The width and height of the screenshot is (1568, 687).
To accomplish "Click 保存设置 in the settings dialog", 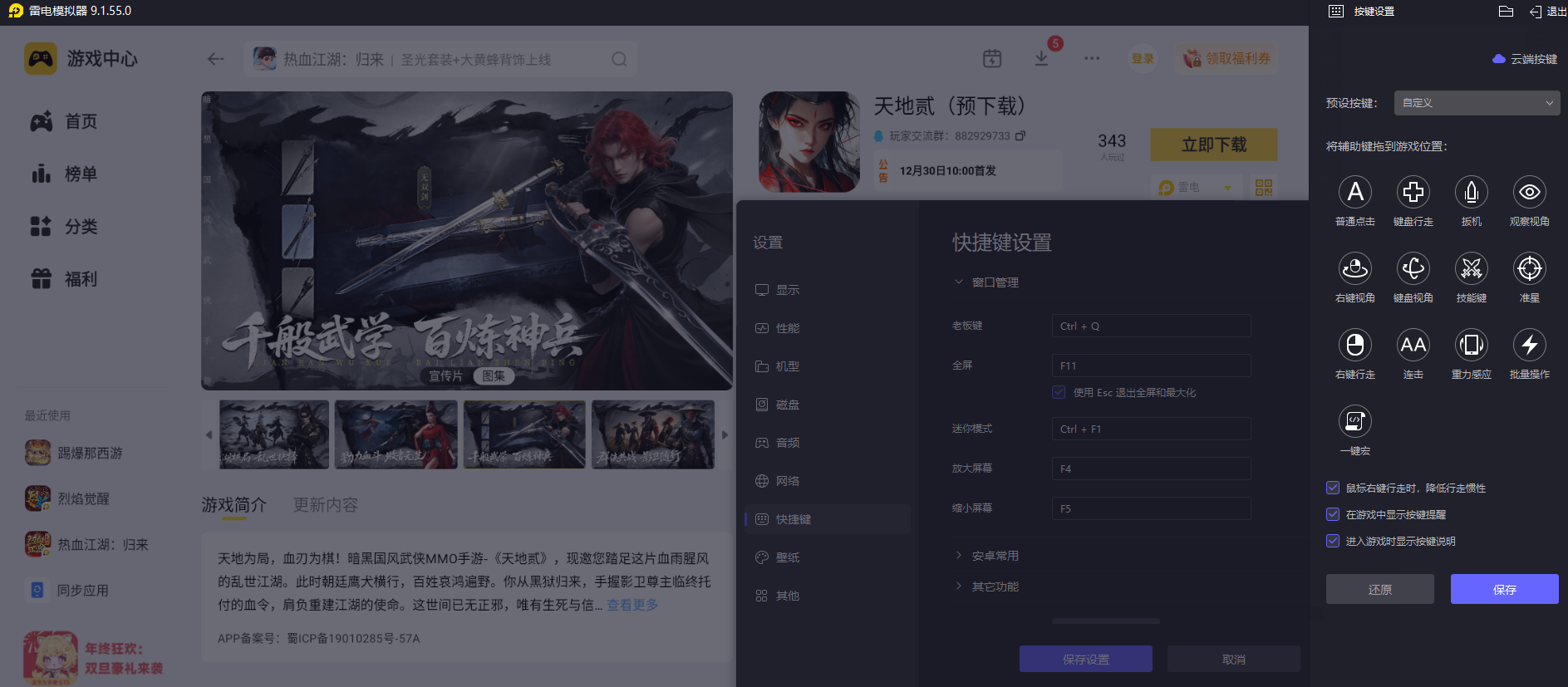I will [1086, 659].
